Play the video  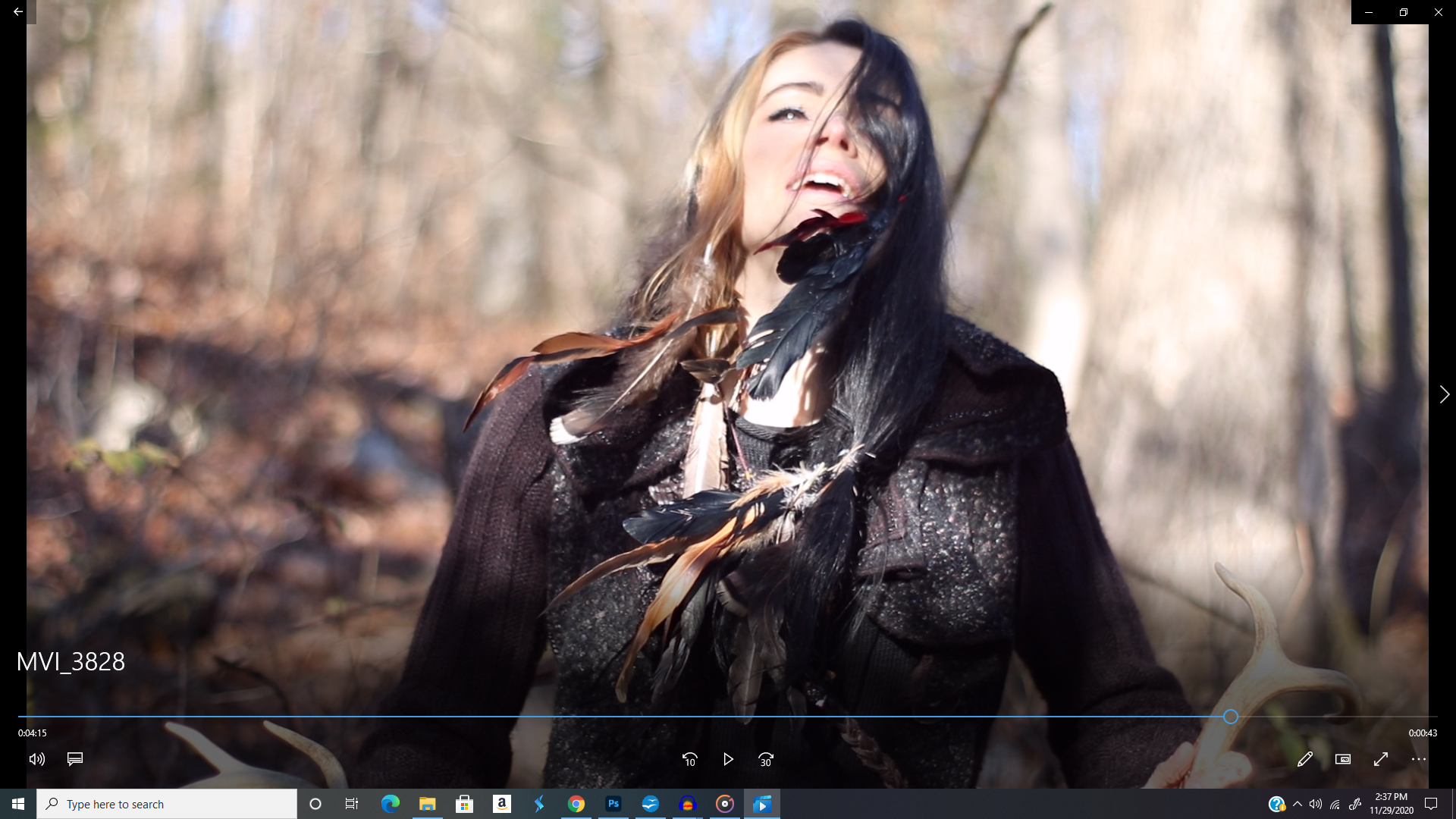point(728,759)
